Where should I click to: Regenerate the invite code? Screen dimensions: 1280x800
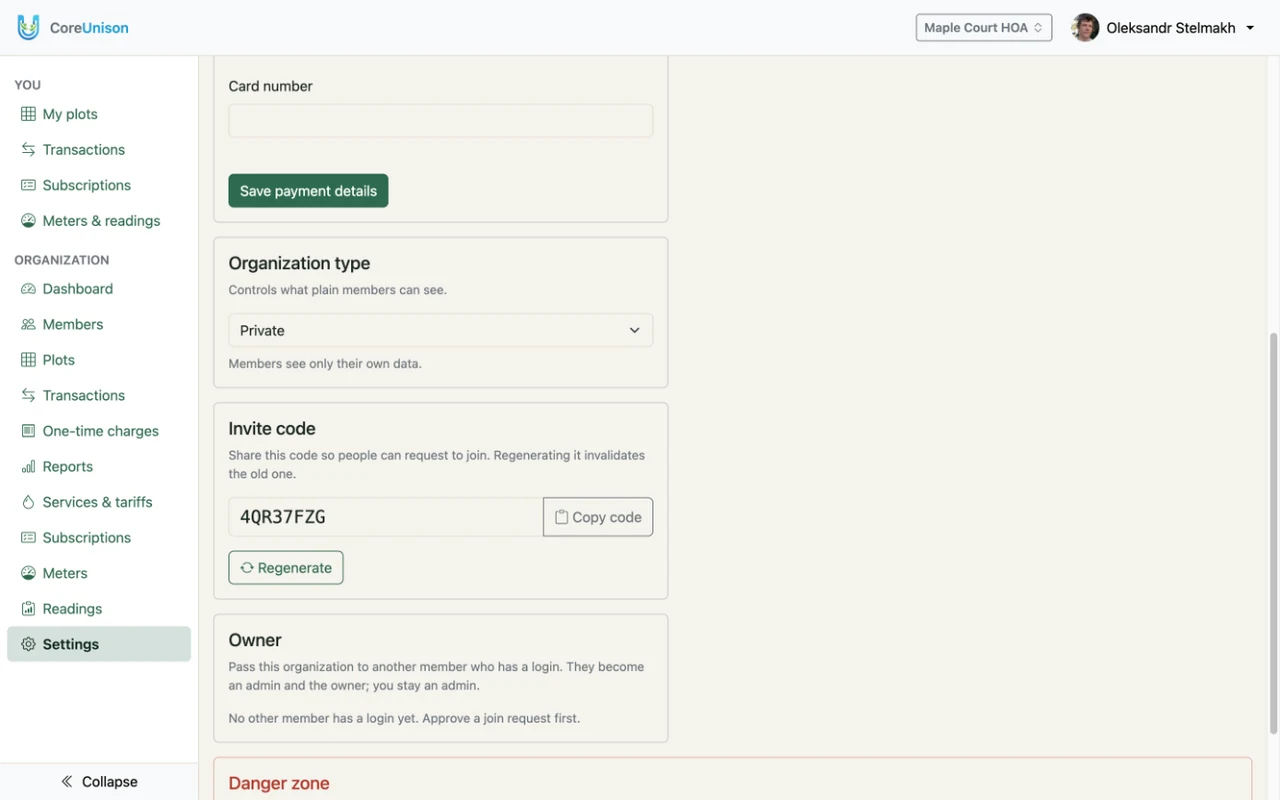pos(286,567)
